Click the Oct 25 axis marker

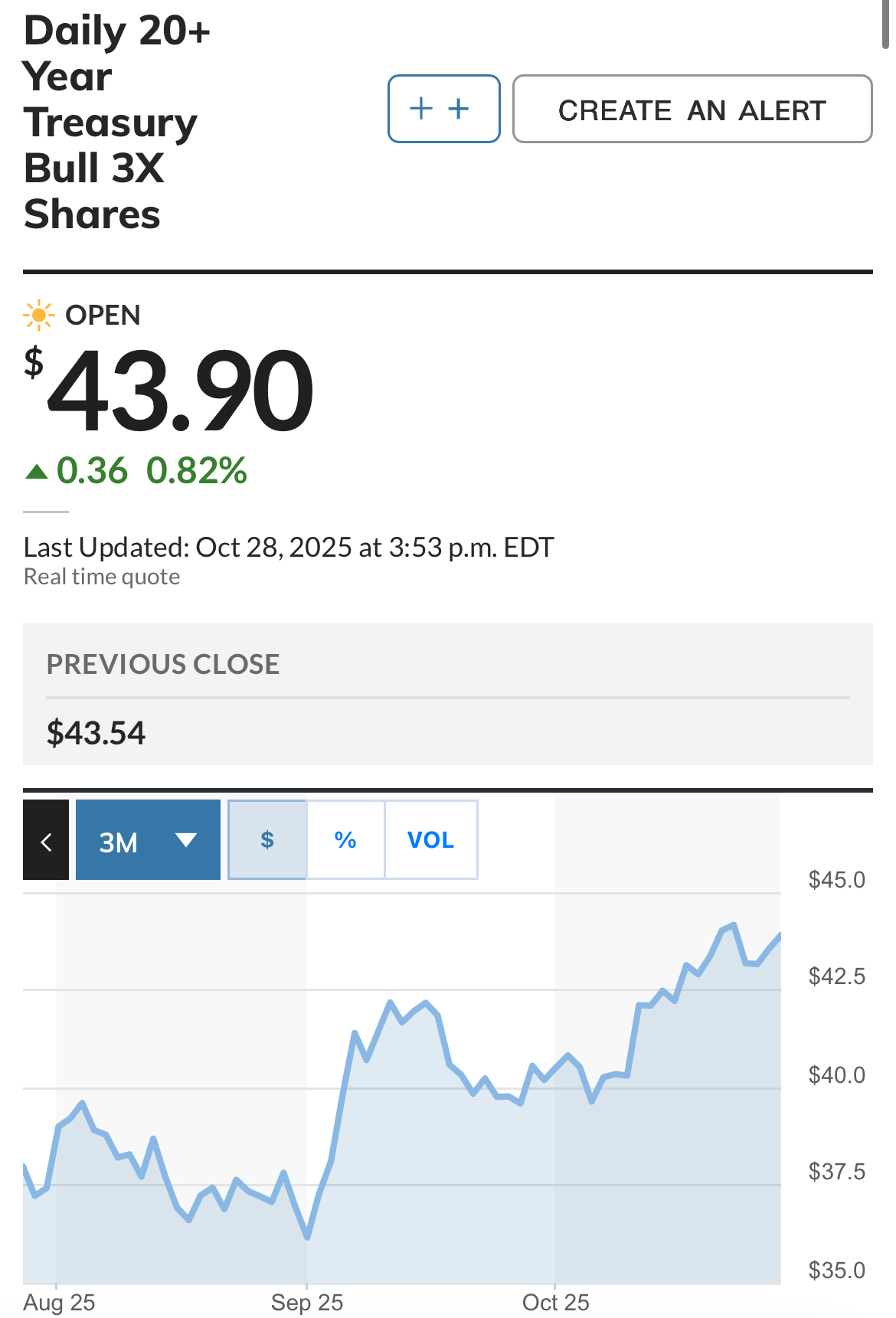(x=555, y=1302)
